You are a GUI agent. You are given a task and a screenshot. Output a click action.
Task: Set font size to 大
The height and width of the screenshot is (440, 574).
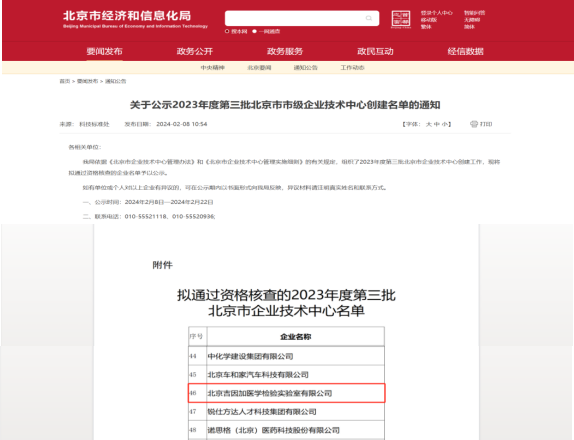[429, 124]
